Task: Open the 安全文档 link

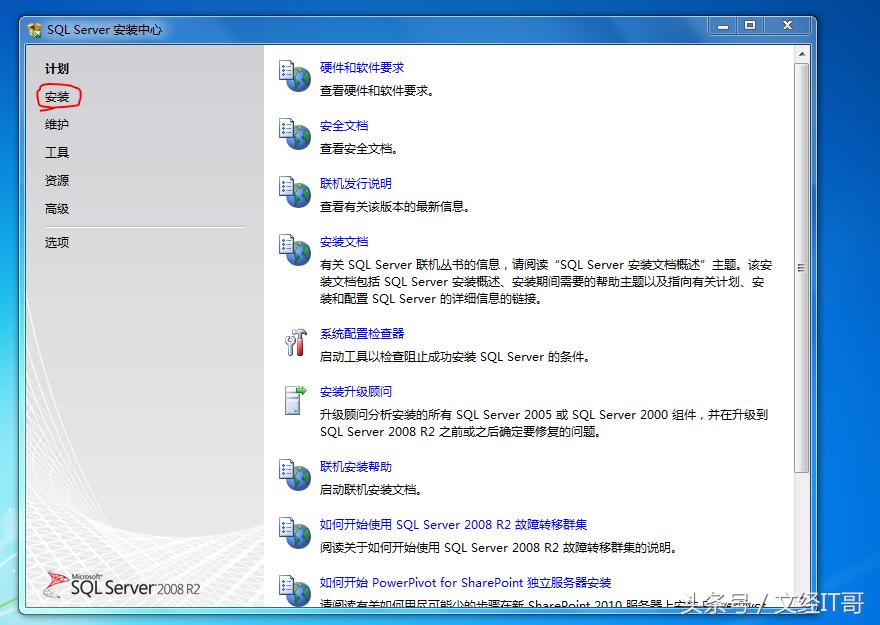Action: (343, 125)
